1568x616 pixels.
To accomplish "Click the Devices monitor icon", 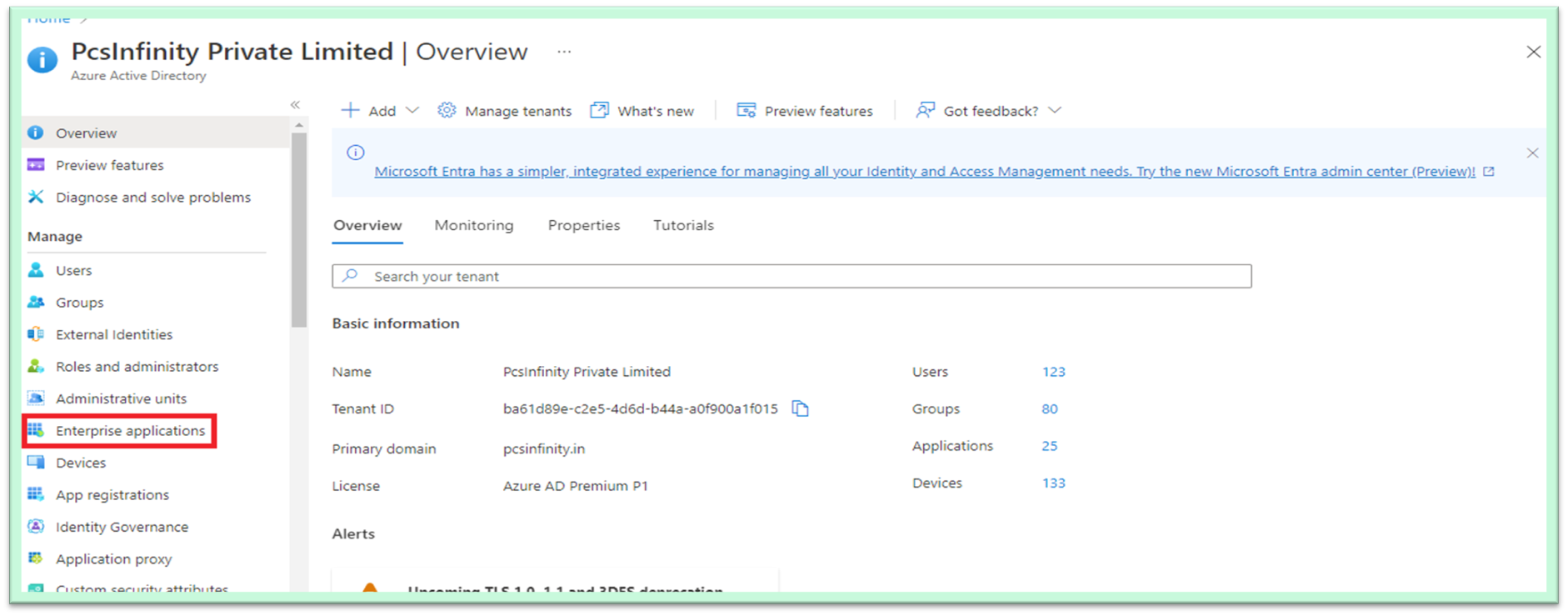I will click(x=36, y=463).
